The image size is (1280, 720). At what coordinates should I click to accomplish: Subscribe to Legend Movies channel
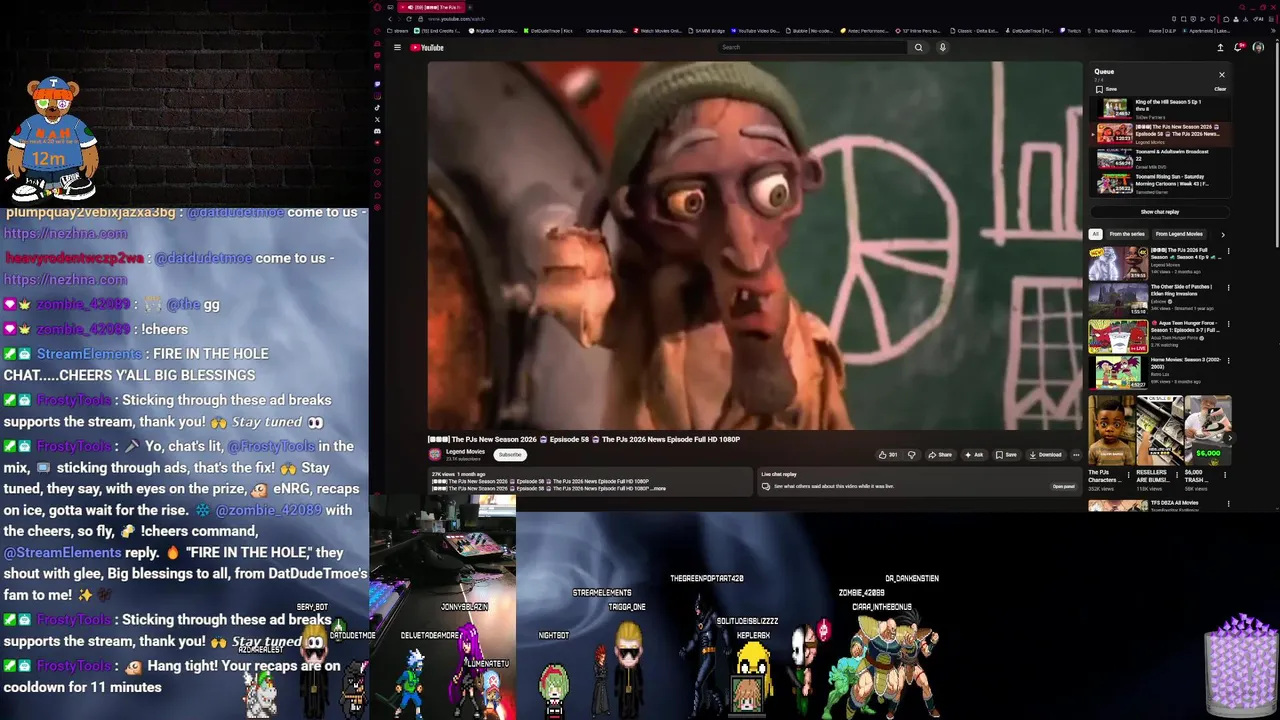(510, 455)
